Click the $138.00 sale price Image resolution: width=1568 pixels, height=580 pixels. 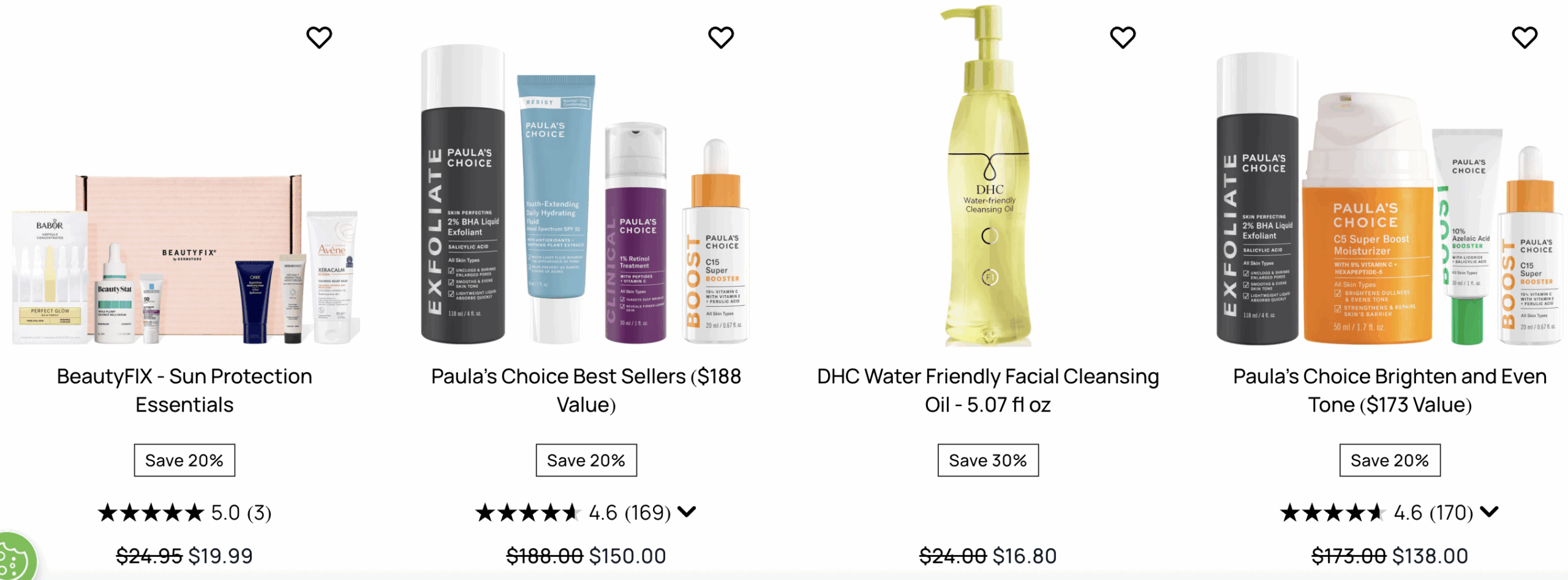click(x=1430, y=556)
